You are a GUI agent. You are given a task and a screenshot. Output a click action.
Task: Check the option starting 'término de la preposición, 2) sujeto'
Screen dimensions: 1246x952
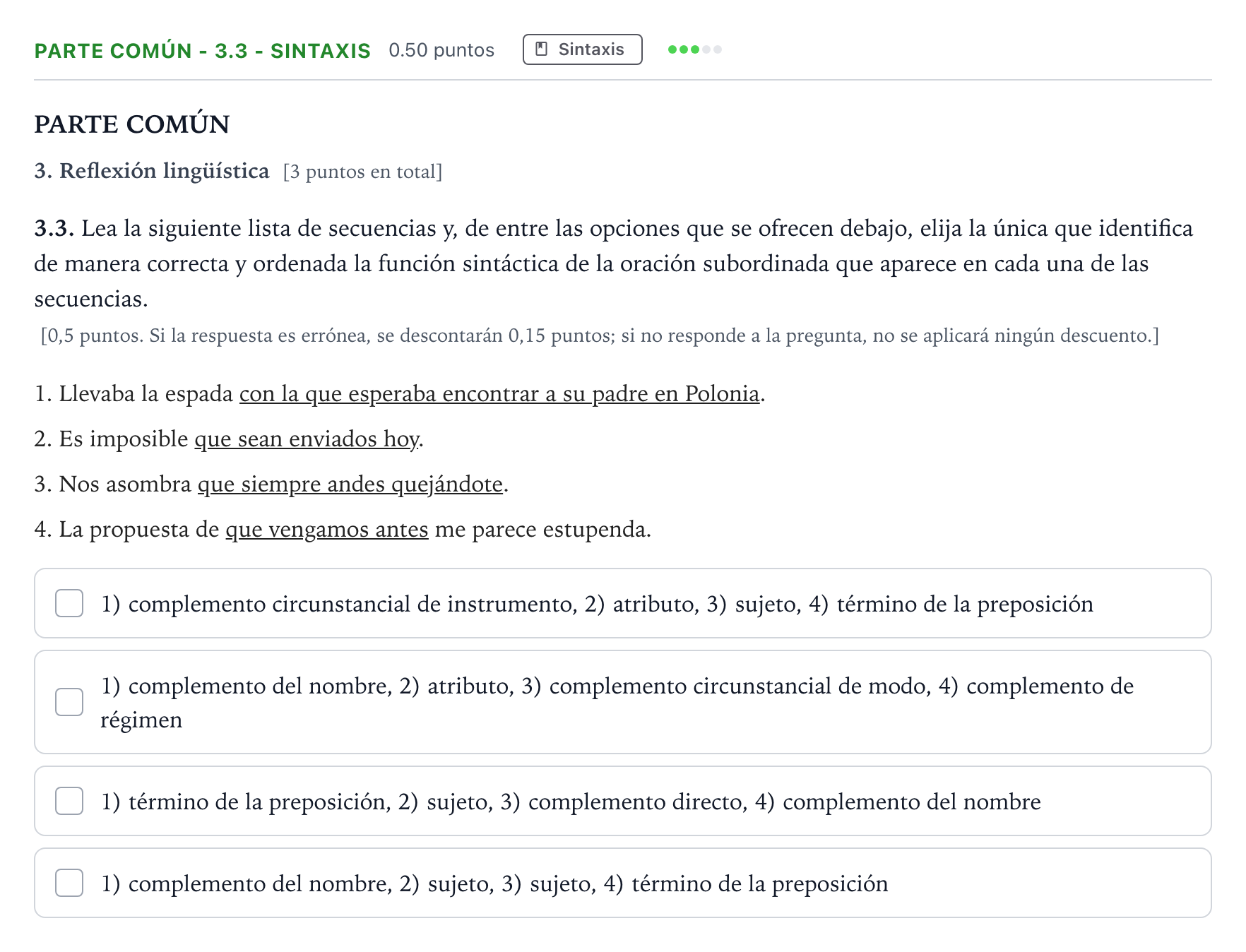(x=69, y=801)
